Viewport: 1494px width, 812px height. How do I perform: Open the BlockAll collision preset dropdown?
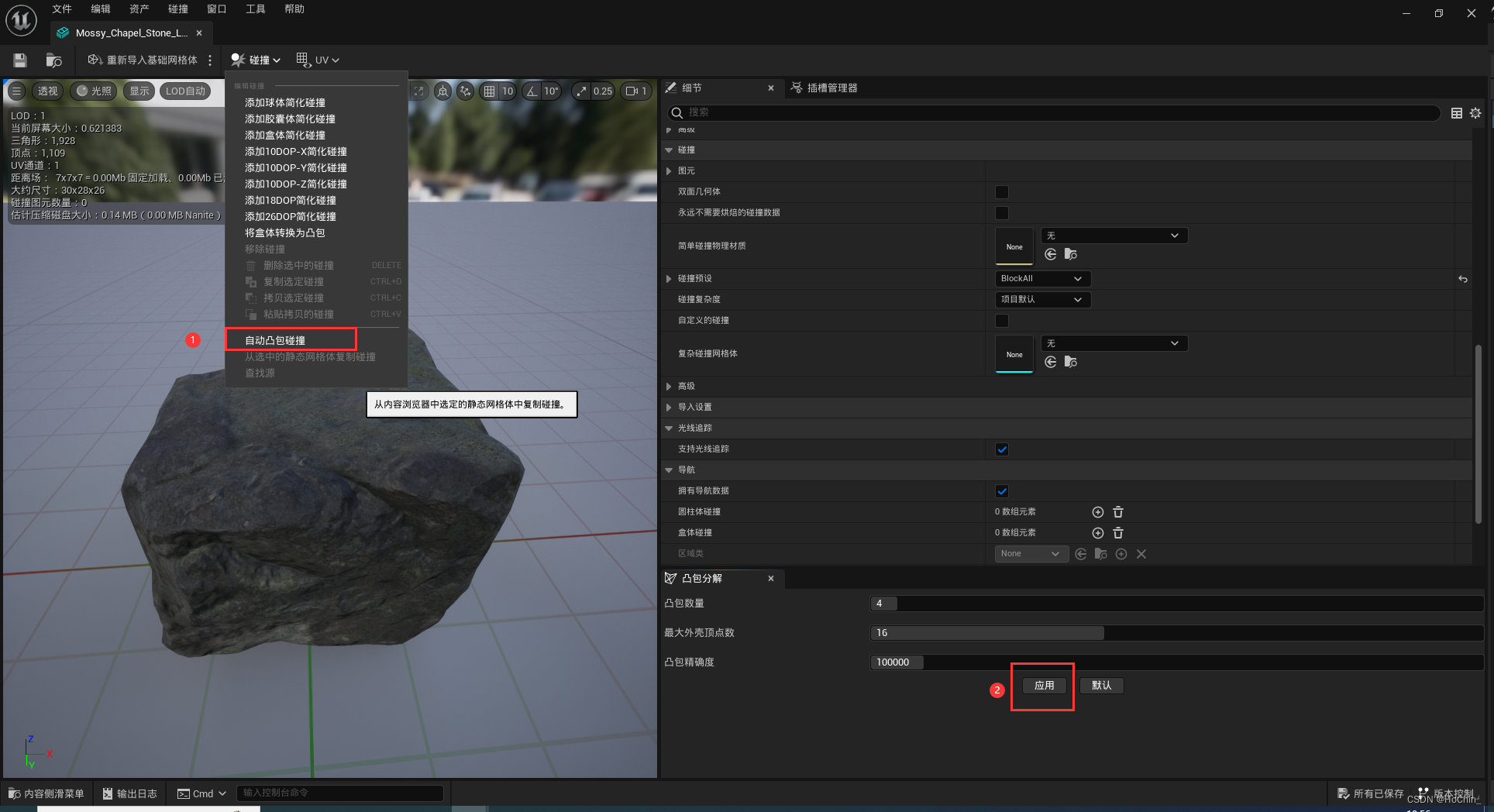click(x=1042, y=278)
